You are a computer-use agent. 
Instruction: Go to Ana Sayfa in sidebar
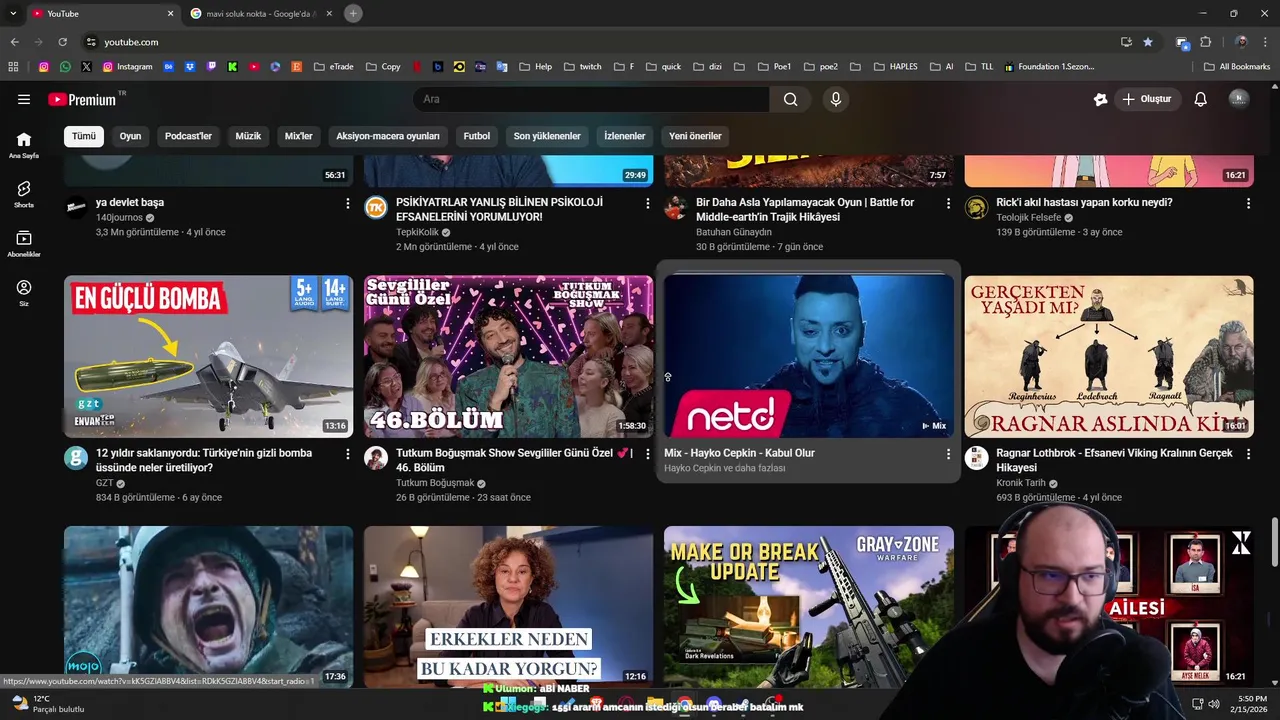24,145
